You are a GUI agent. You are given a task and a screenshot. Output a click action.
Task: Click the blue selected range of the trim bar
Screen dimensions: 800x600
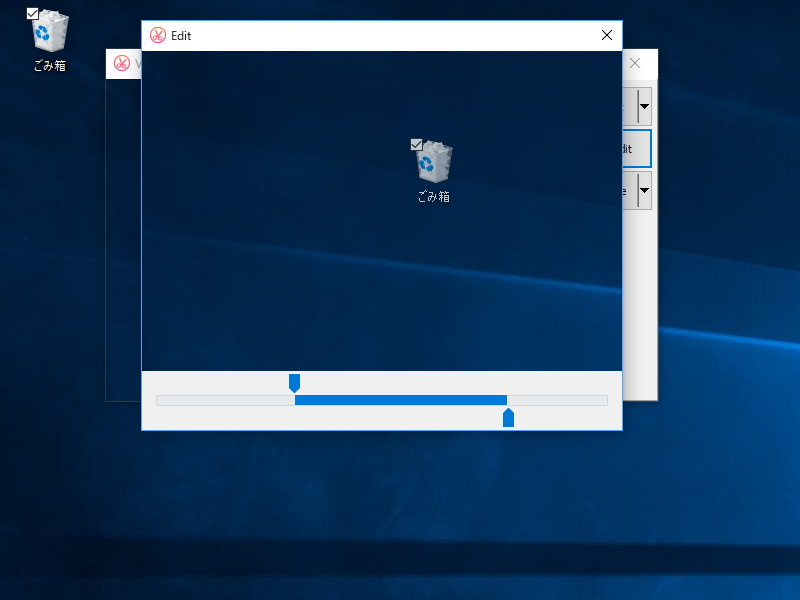(x=401, y=400)
